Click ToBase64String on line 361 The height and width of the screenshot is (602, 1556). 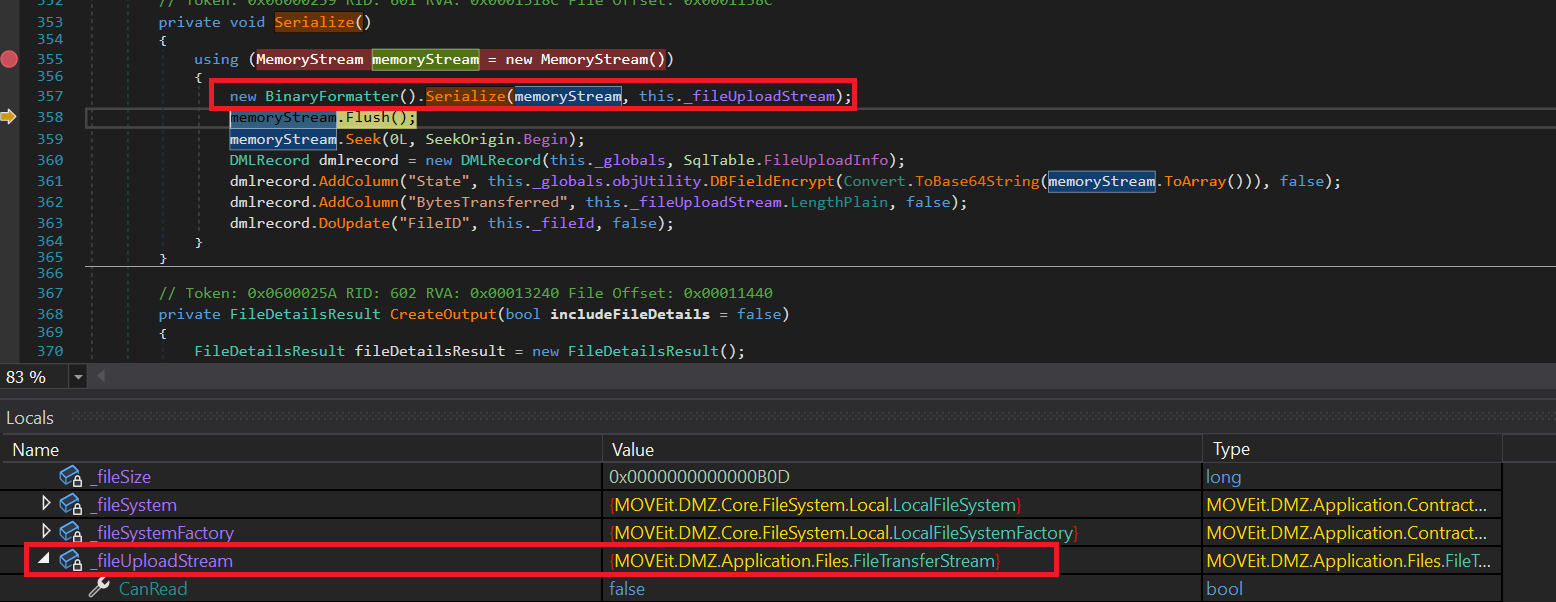(979, 181)
